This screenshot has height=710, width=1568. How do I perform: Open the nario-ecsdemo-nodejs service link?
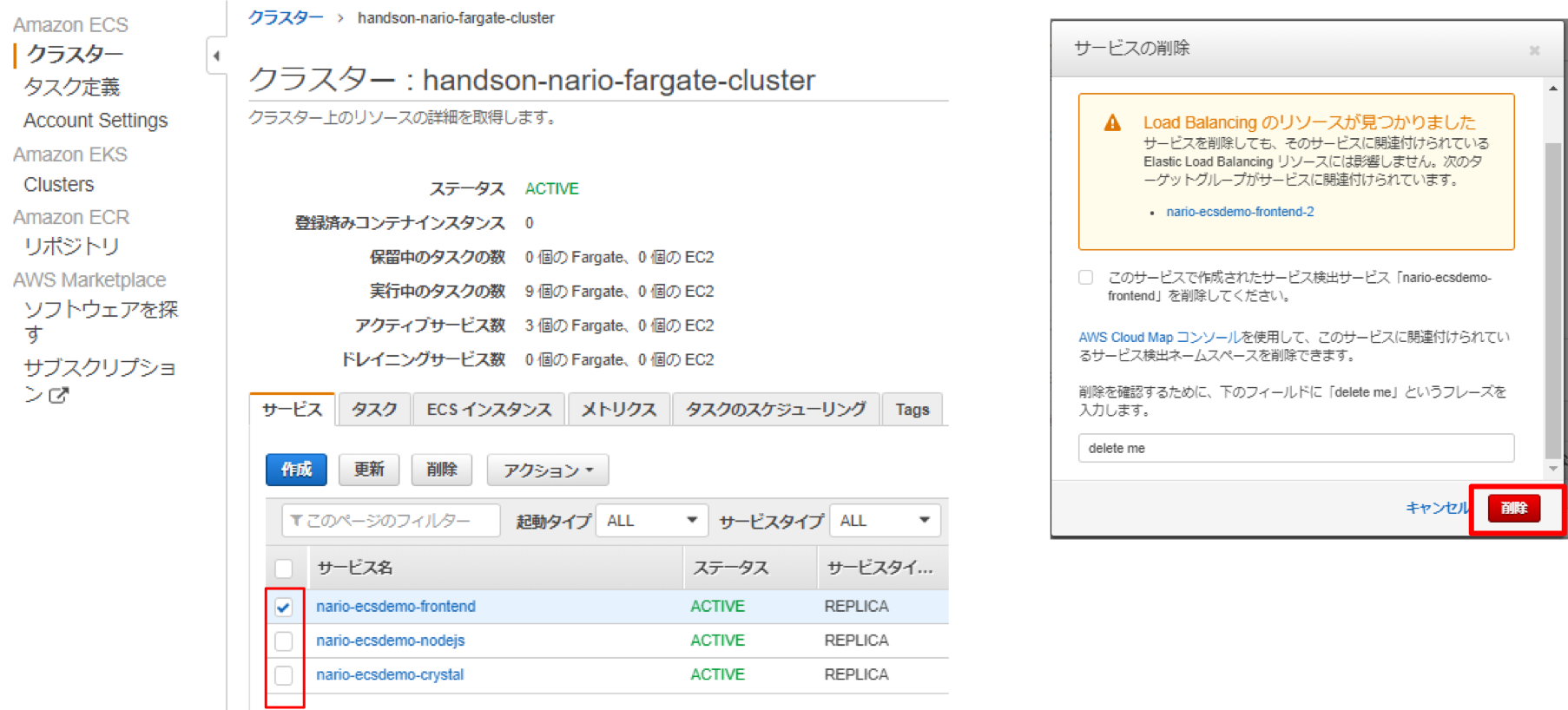(391, 641)
